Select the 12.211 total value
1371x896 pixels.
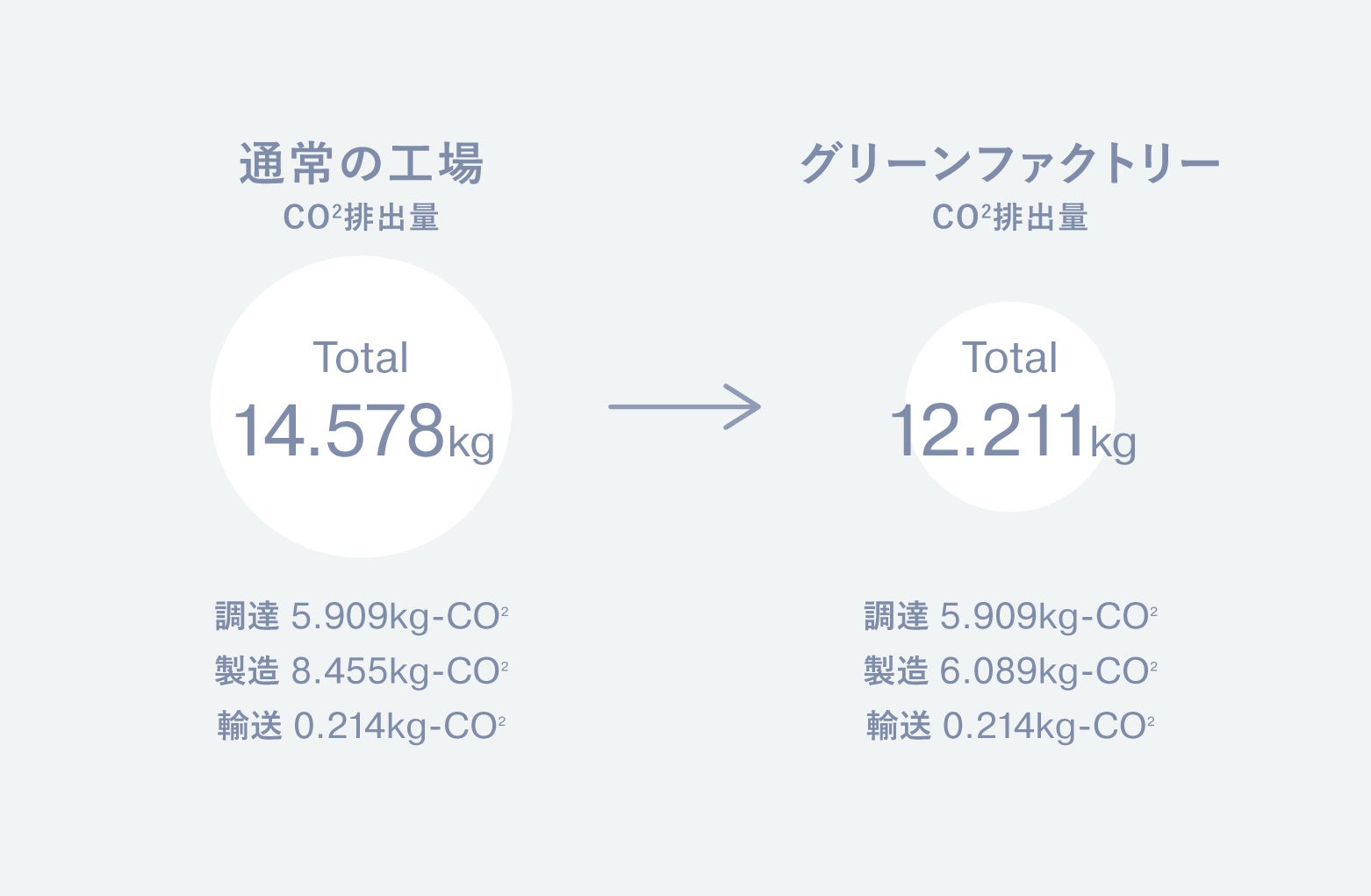[988, 431]
